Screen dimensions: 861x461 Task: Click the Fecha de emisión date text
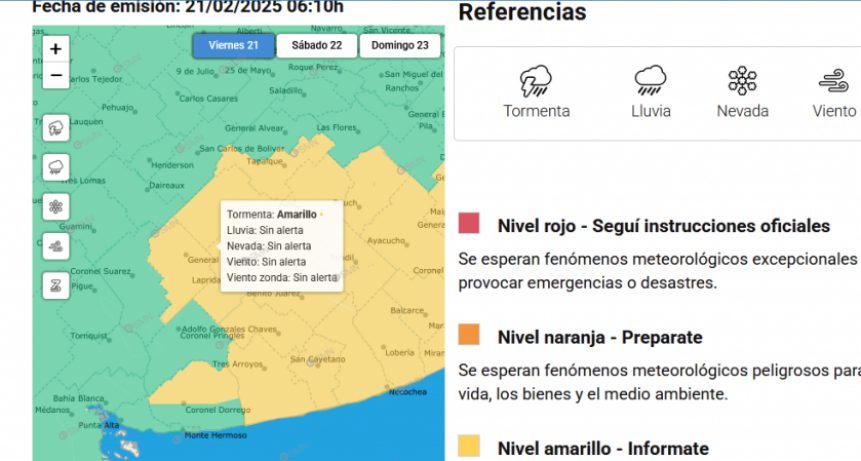(x=188, y=7)
